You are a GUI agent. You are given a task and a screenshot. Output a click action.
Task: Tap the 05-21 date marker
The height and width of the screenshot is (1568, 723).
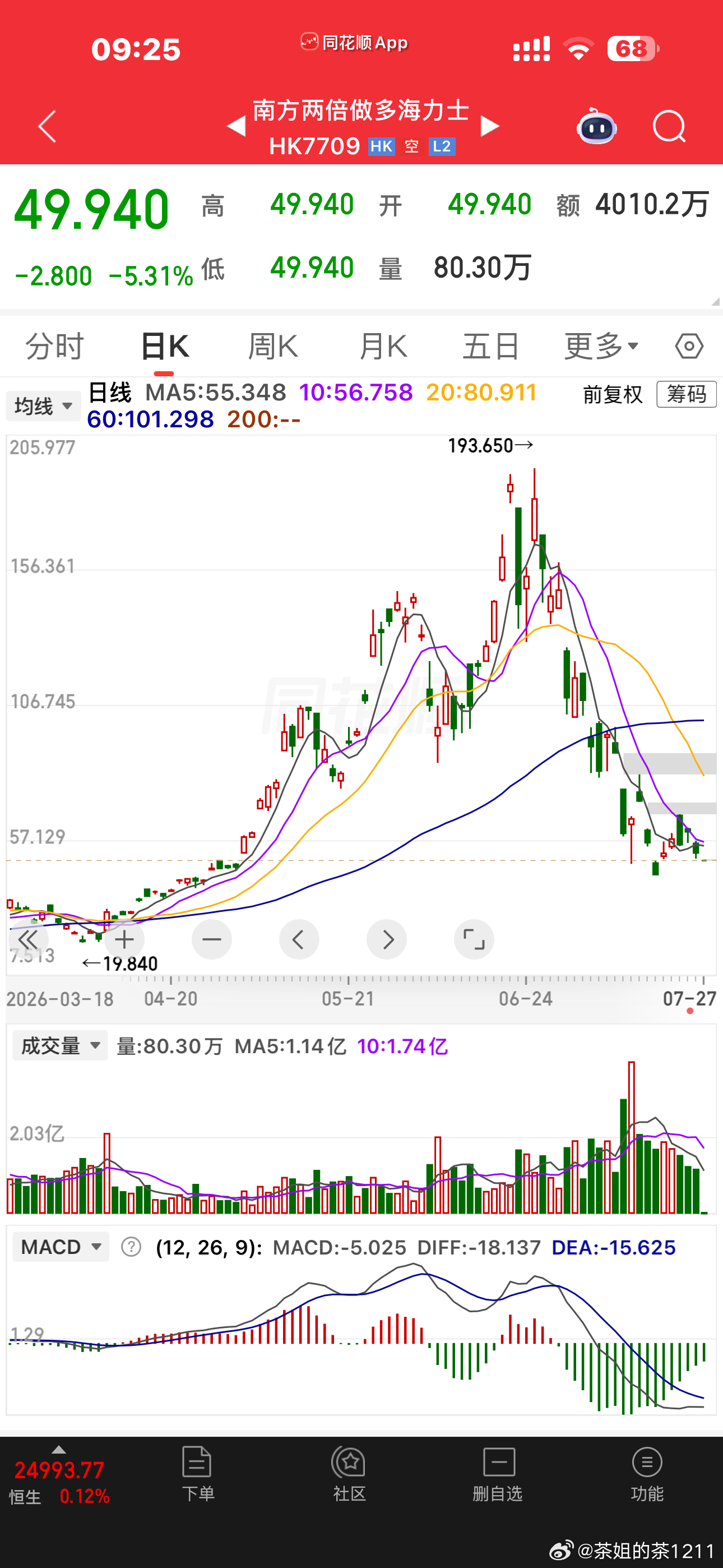[x=348, y=999]
